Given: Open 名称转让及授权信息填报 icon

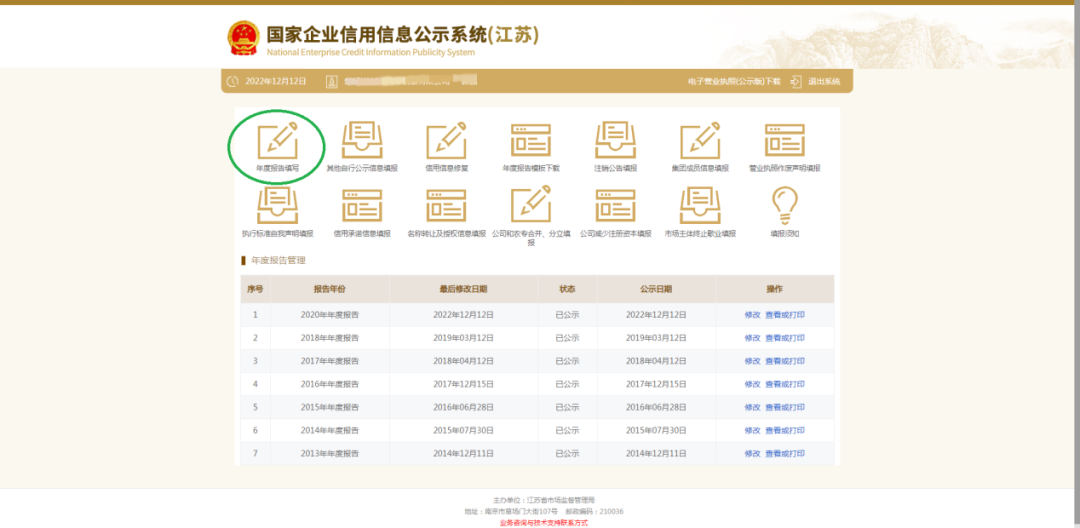Looking at the screenshot, I should pos(446,205).
